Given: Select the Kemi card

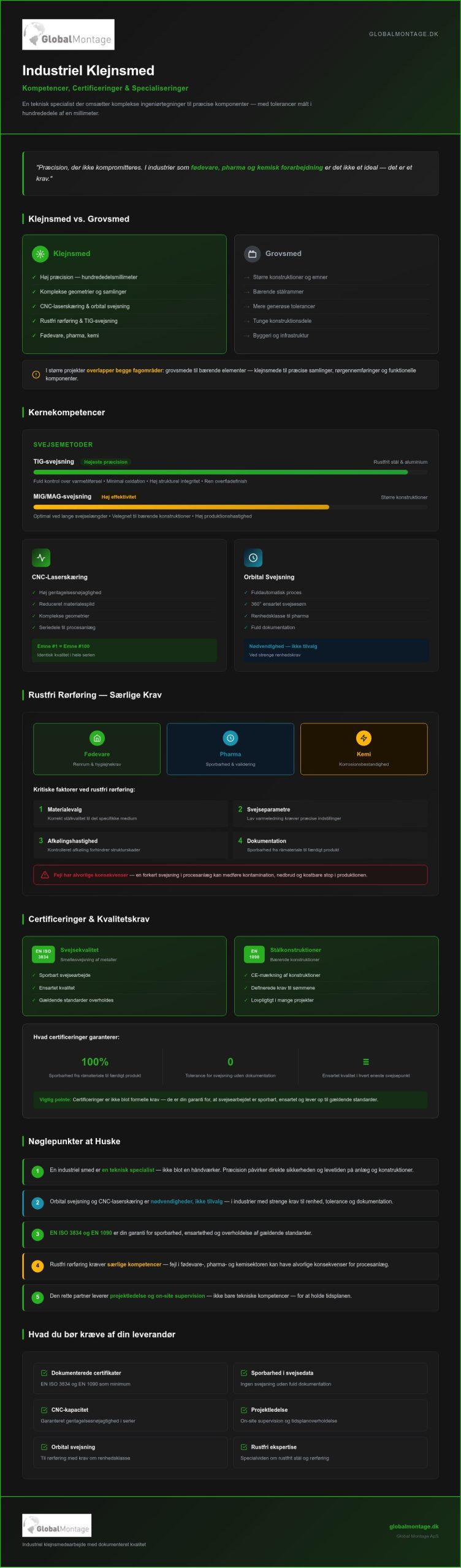Looking at the screenshot, I should click(364, 749).
